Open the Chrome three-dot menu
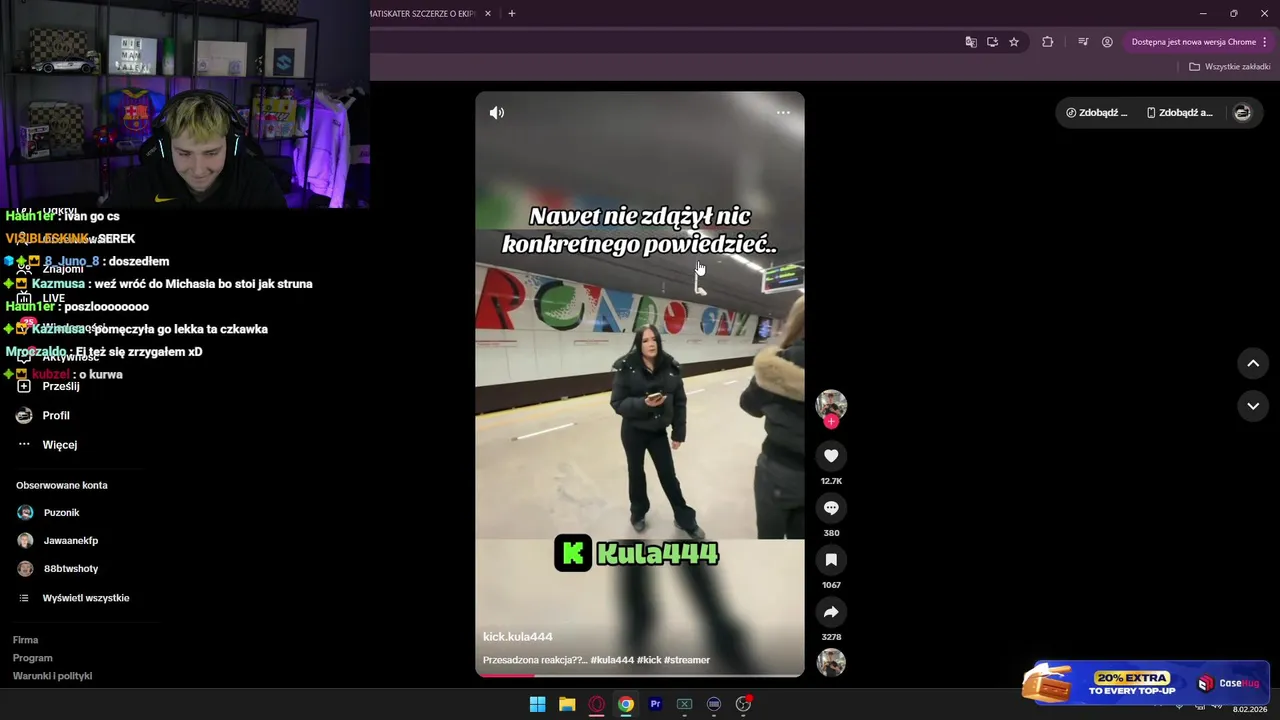 (x=1265, y=42)
